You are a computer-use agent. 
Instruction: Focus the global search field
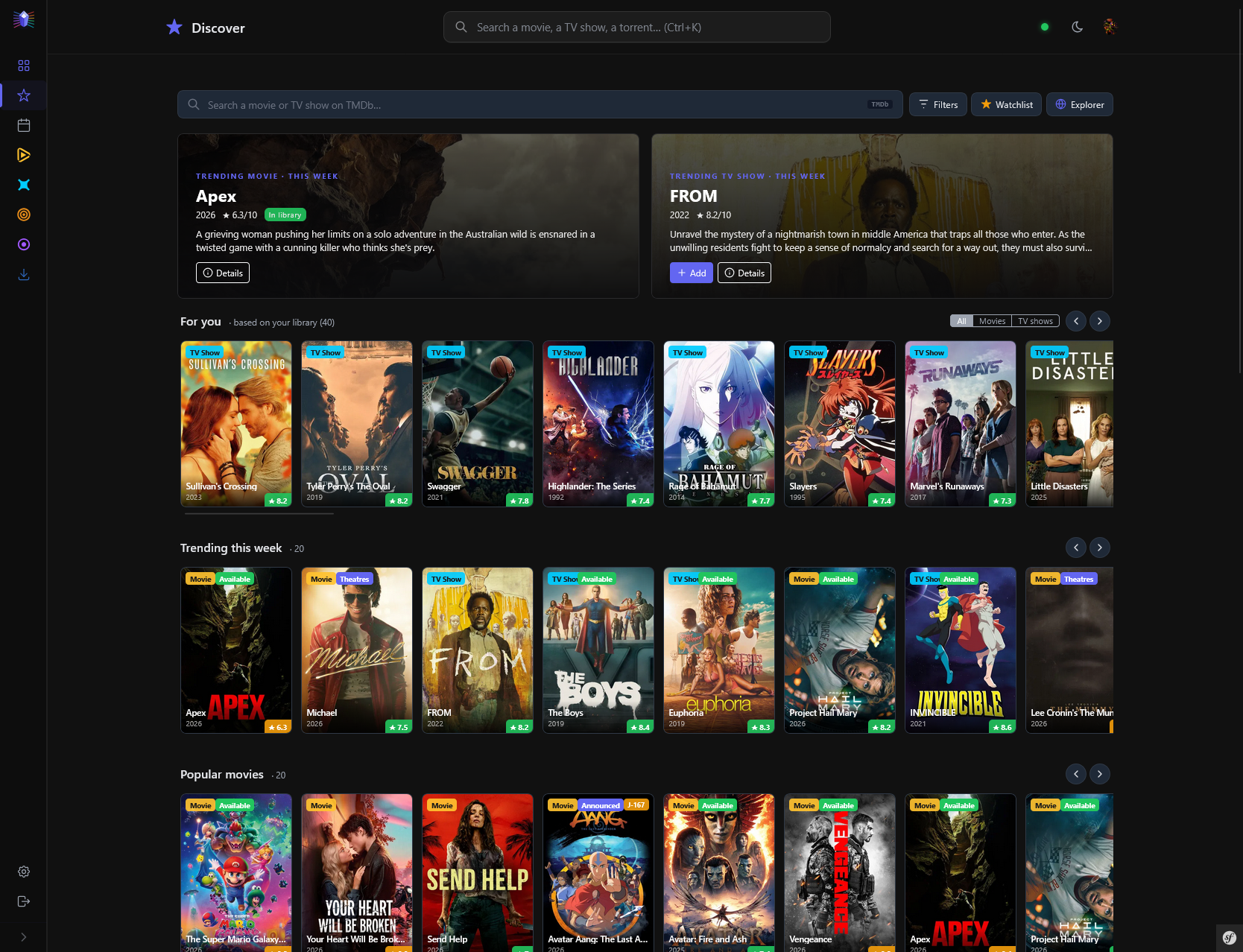(637, 27)
